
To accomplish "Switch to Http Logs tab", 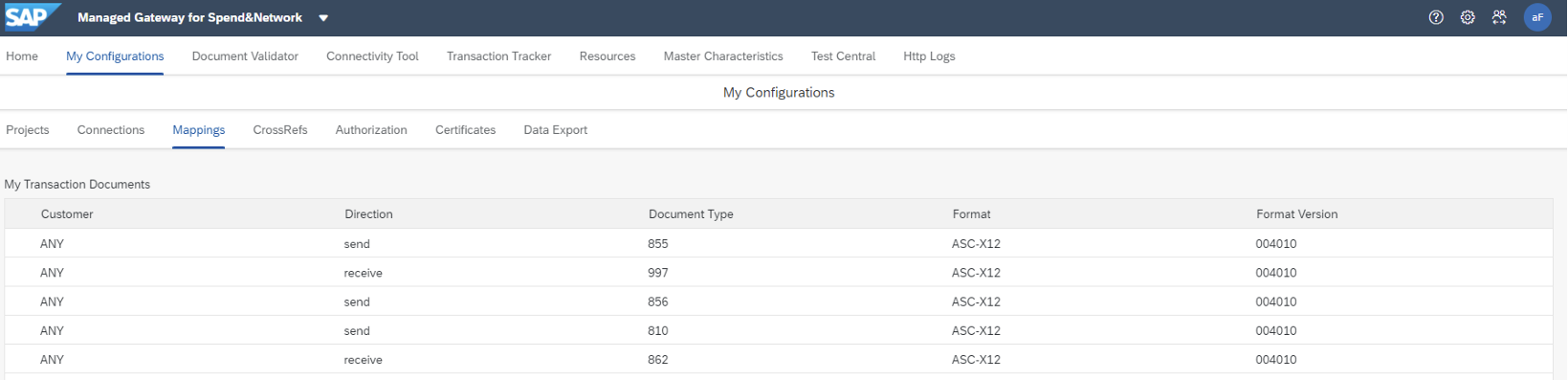I will point(929,56).
